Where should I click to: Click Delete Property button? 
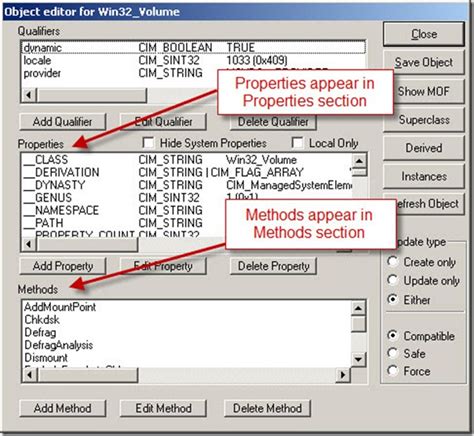point(273,266)
